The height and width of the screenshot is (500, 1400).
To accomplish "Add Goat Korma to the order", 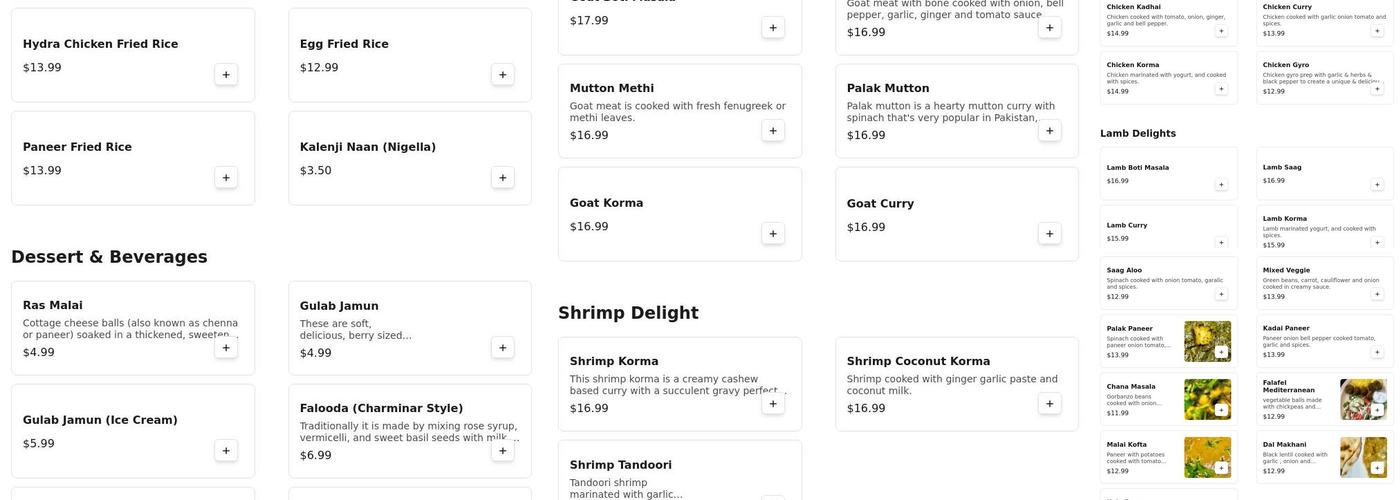I will coord(773,234).
